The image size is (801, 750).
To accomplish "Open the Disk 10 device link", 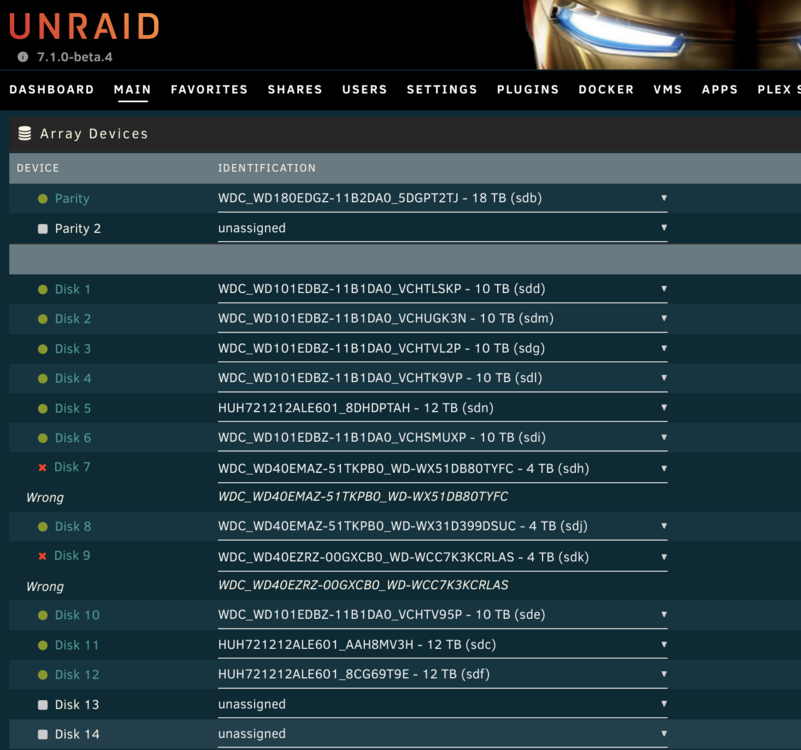I will [77, 615].
